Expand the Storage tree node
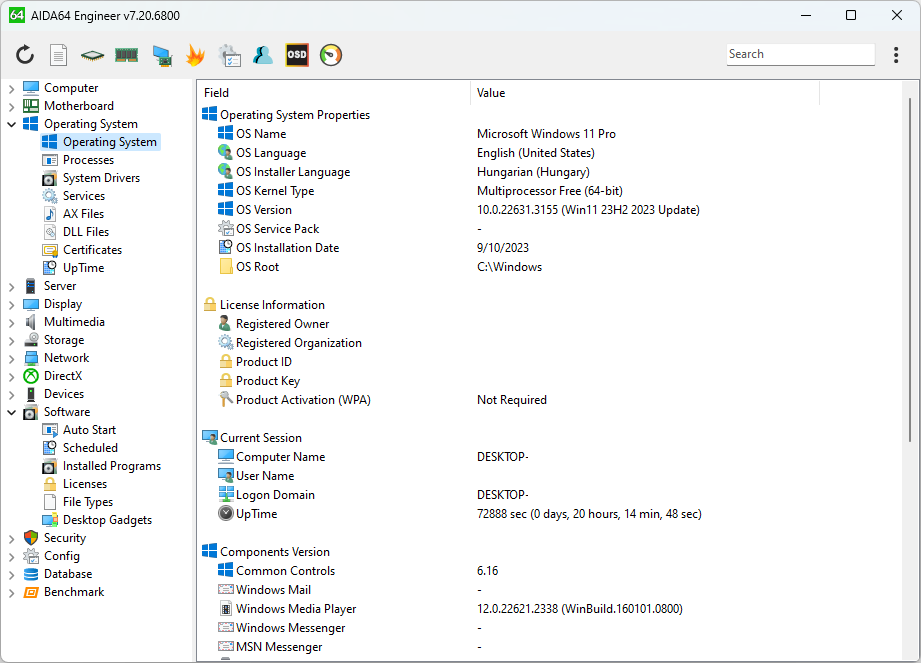921x663 pixels. [12, 341]
